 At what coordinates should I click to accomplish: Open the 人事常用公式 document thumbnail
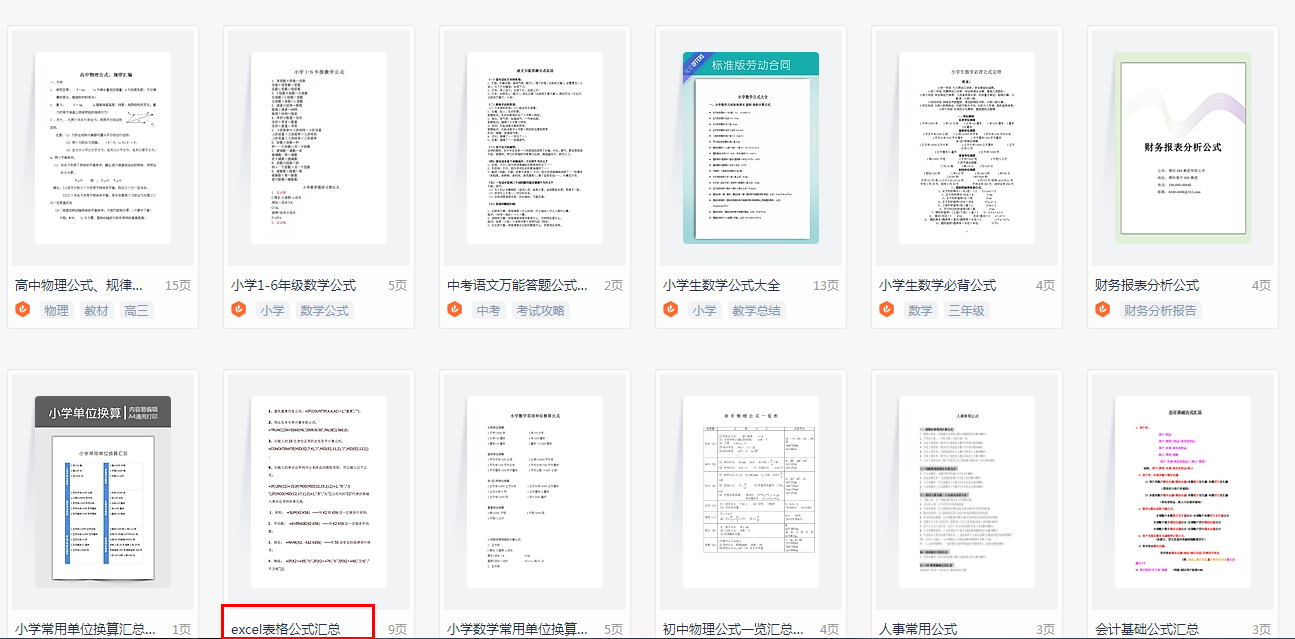tap(967, 491)
